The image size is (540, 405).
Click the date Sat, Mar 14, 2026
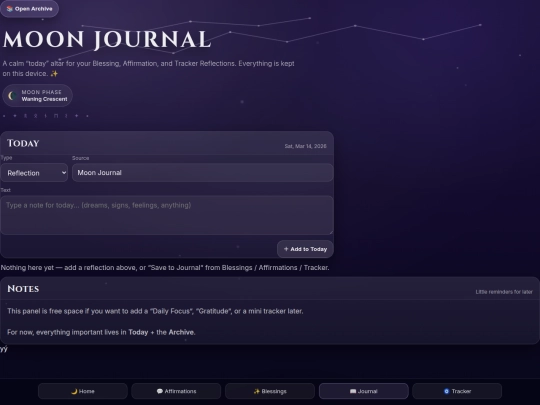305,146
